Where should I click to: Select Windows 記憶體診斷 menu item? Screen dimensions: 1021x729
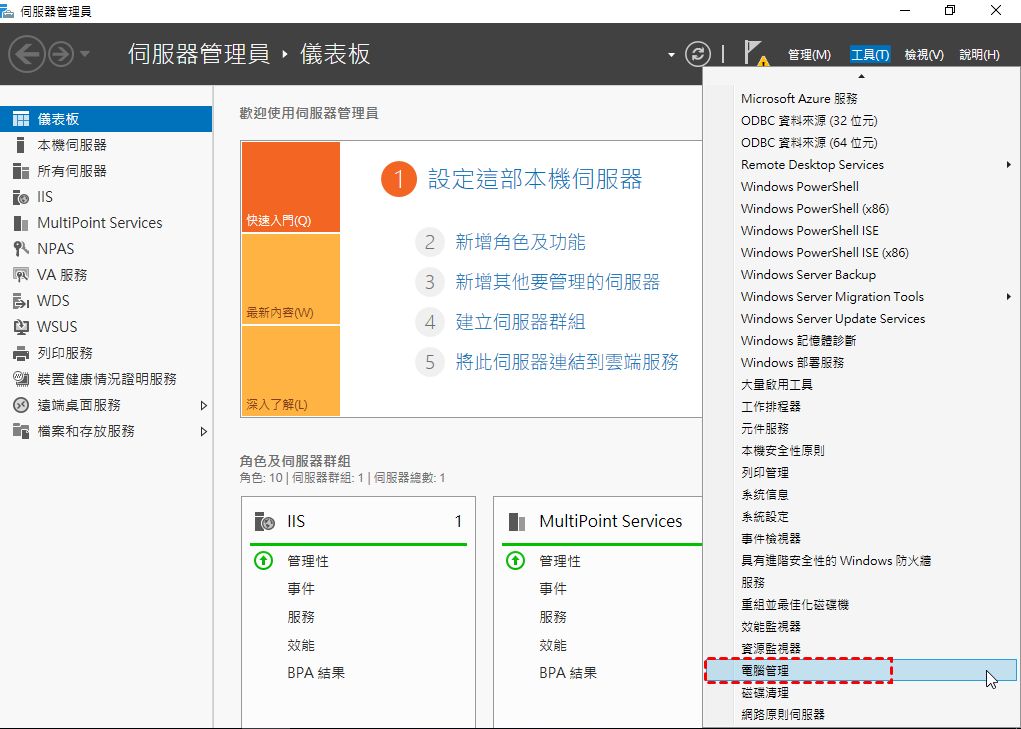tap(861, 340)
